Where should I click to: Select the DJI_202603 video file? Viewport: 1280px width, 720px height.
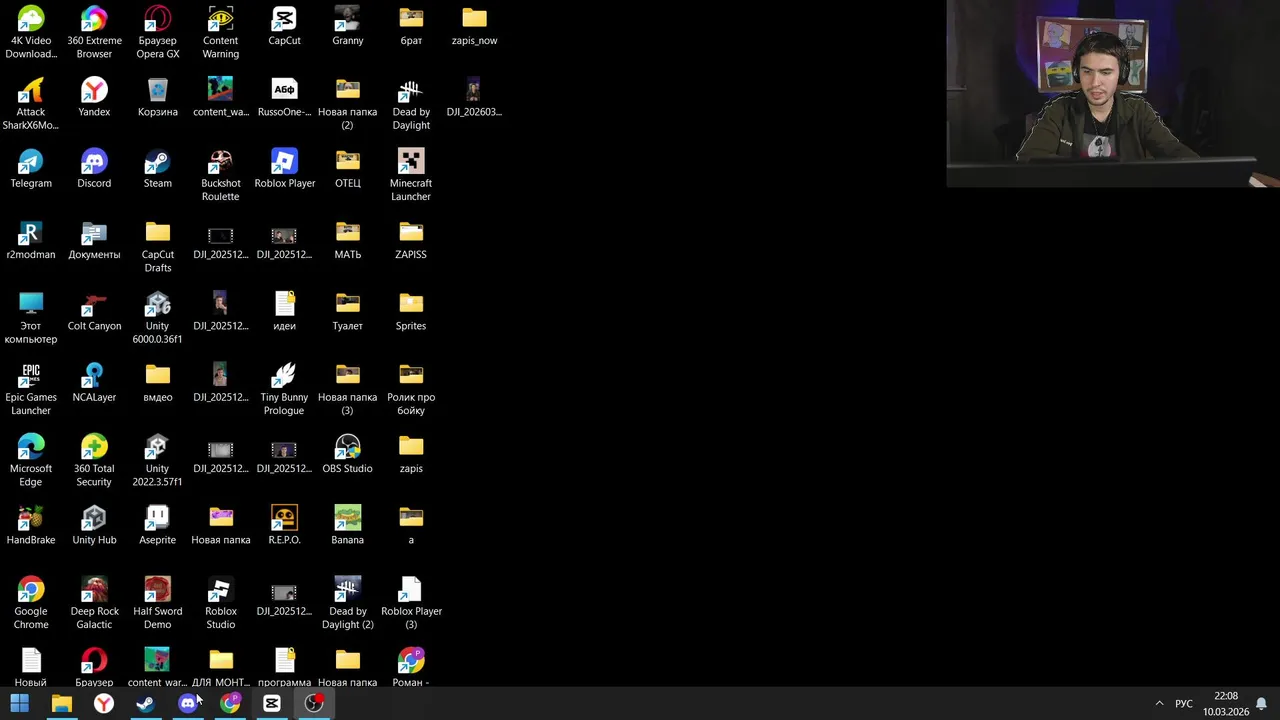pyautogui.click(x=474, y=97)
